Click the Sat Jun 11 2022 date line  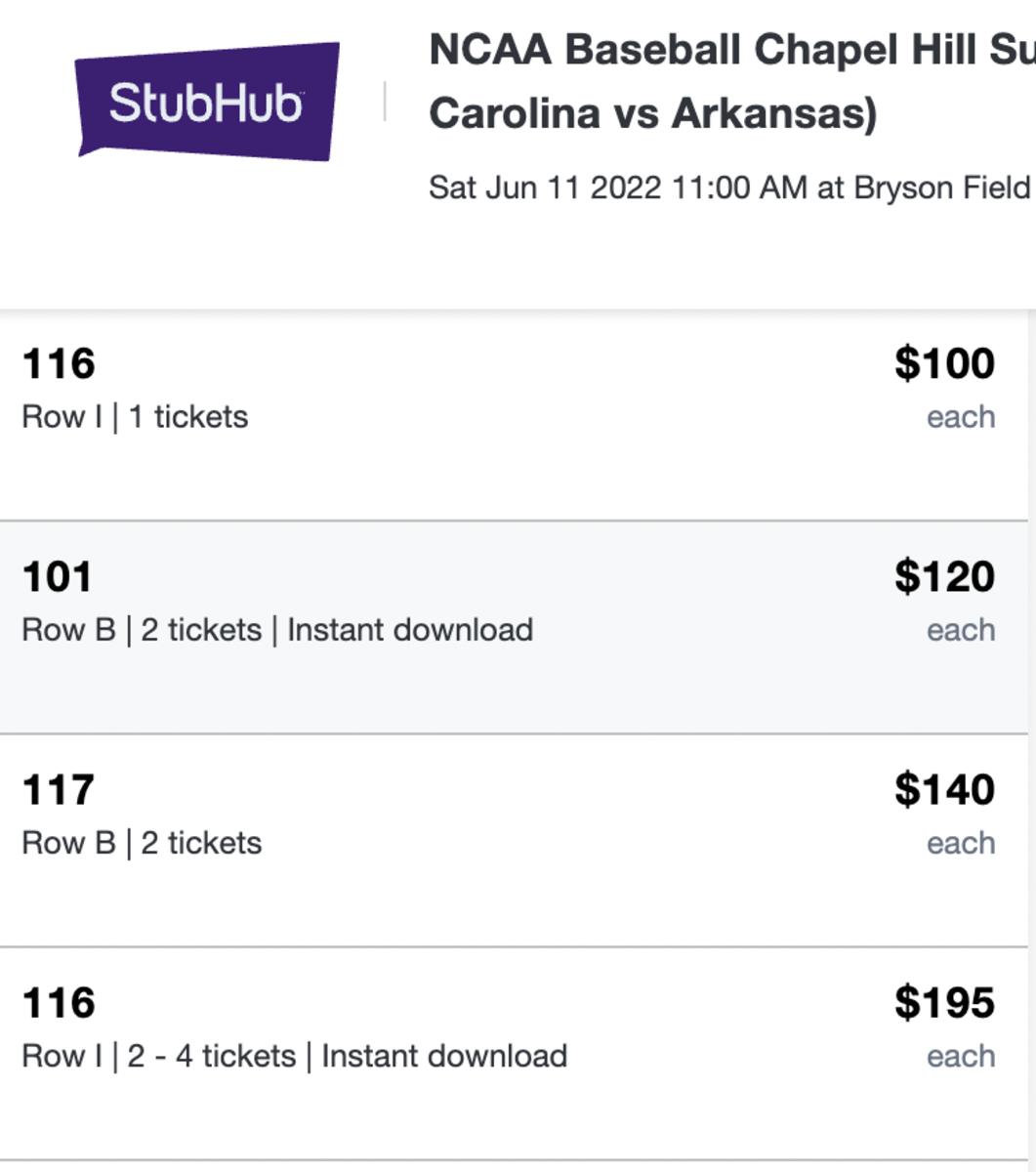pyautogui.click(x=730, y=187)
